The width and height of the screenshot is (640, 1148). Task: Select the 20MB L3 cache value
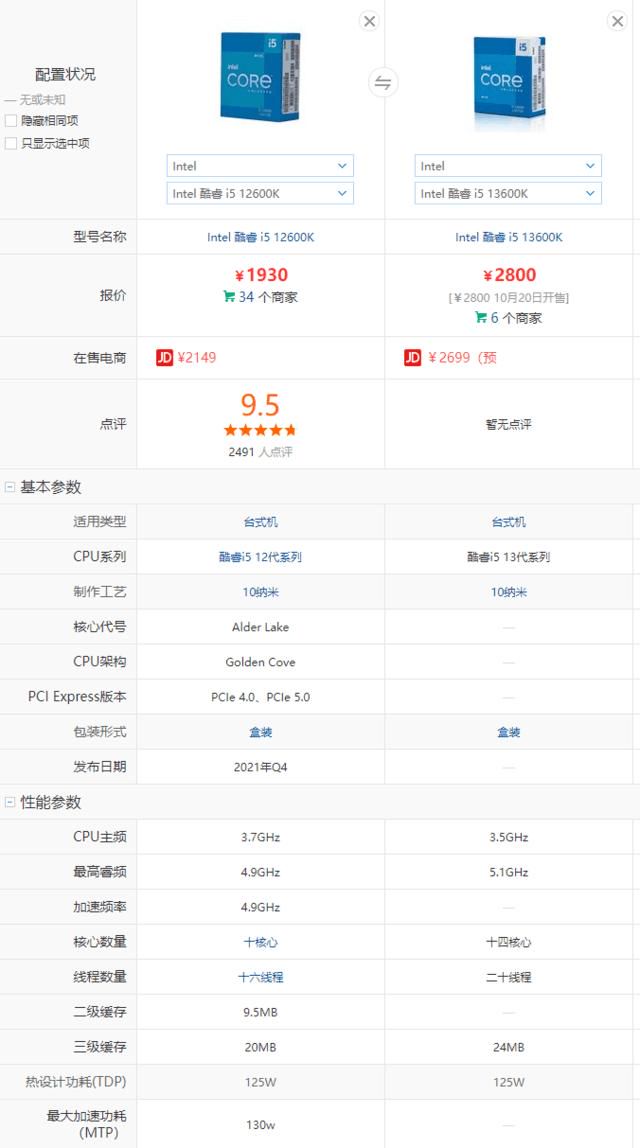pos(260,1047)
